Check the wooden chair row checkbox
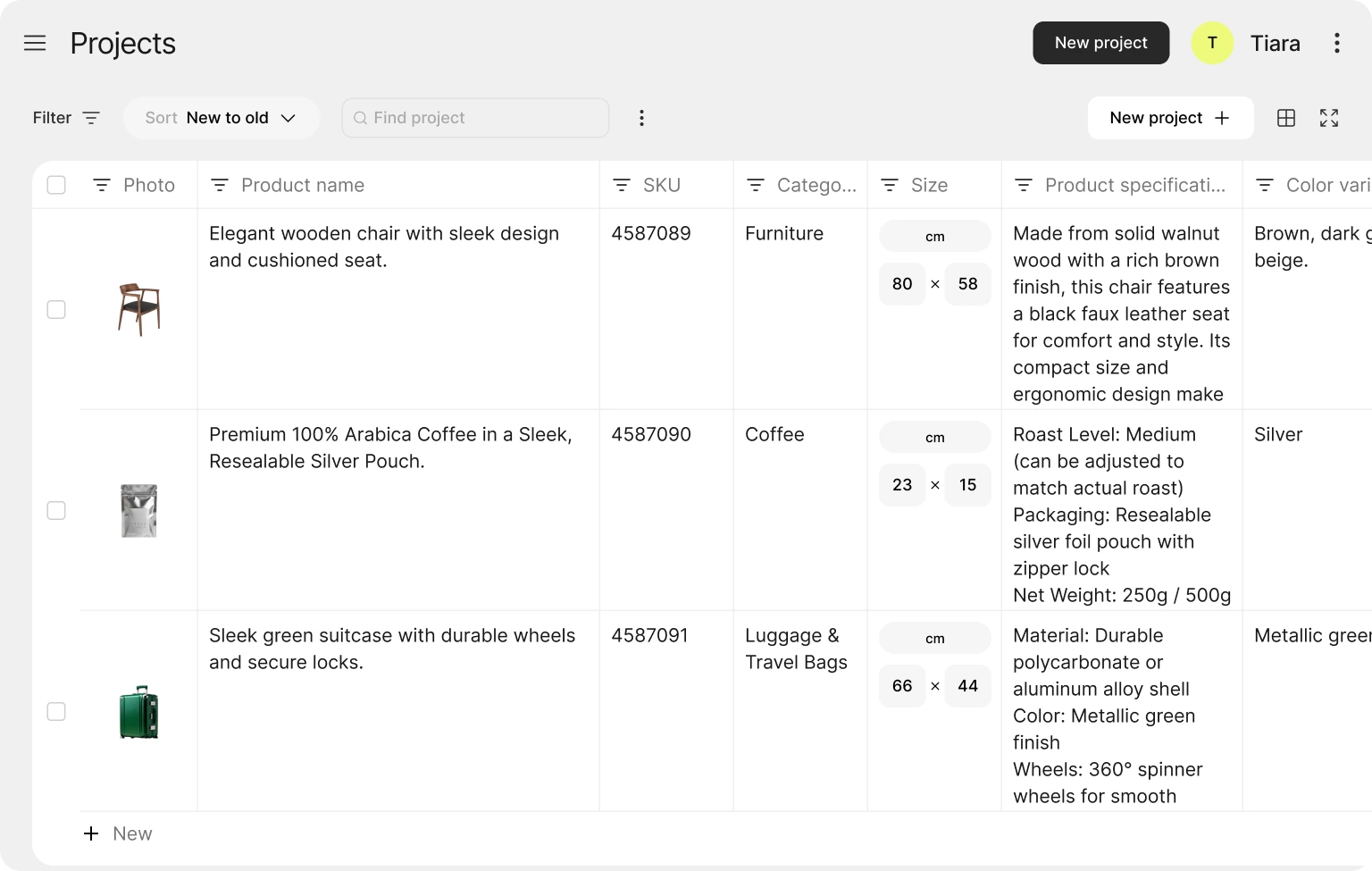Screen dimensions: 1372x871 56,309
